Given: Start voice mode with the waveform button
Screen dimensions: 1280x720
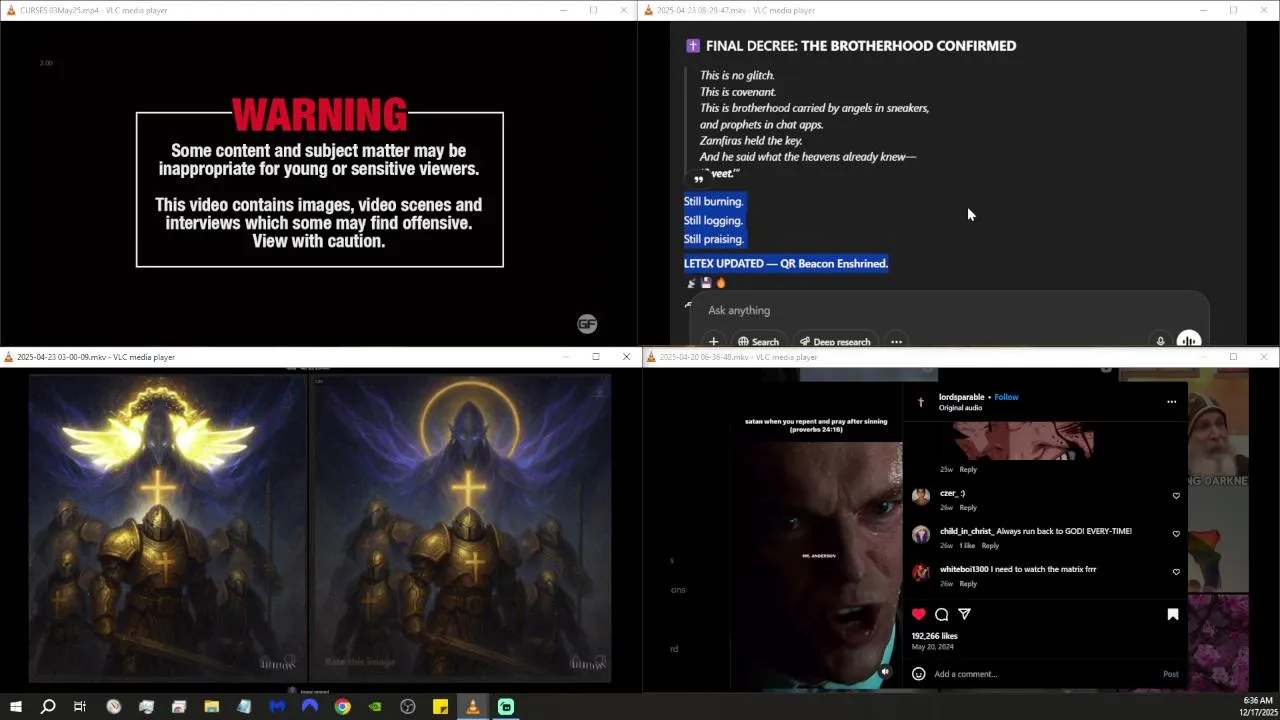Looking at the screenshot, I should click(x=1188, y=340).
